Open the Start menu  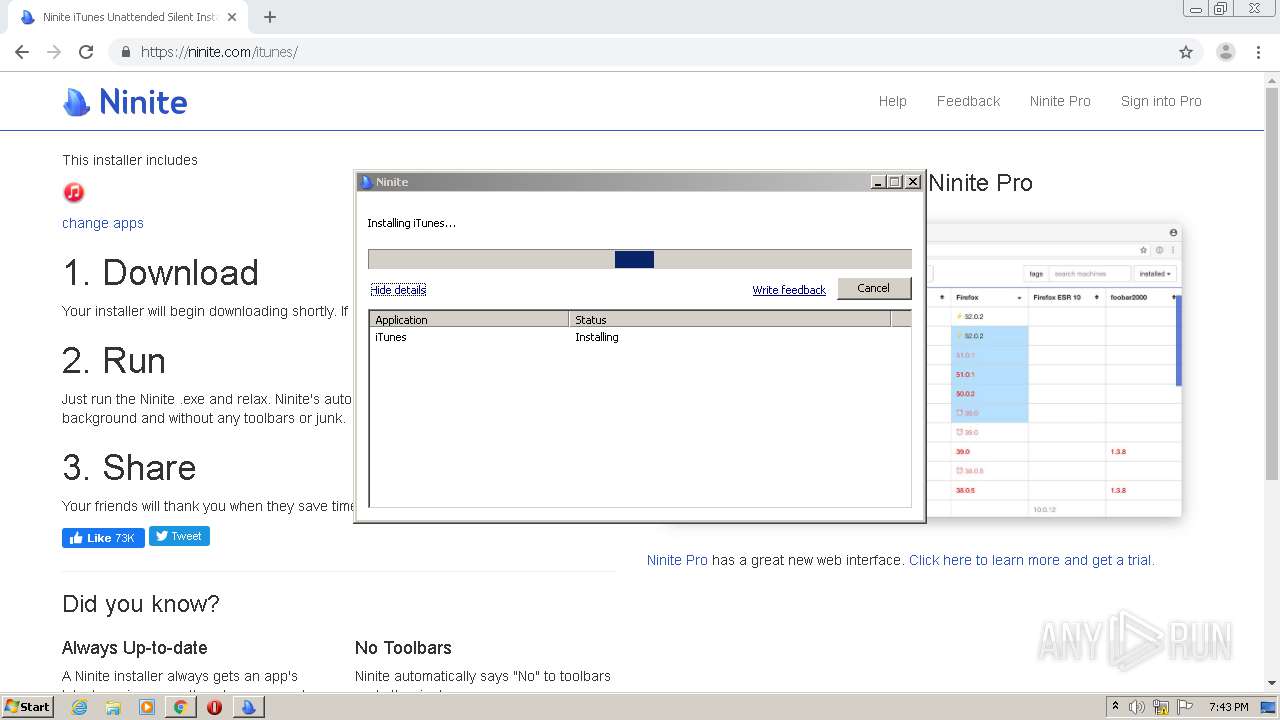click(x=27, y=707)
